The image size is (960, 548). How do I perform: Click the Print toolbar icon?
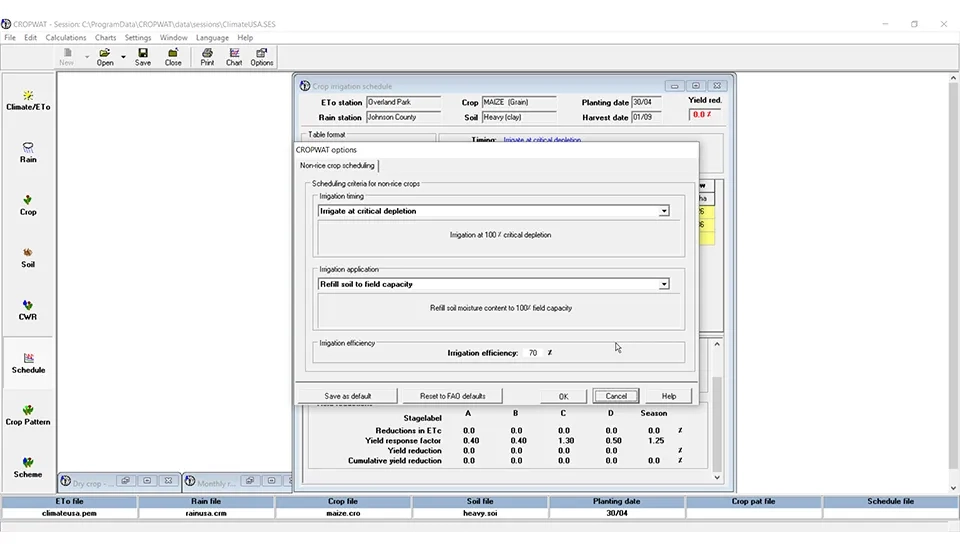point(207,57)
